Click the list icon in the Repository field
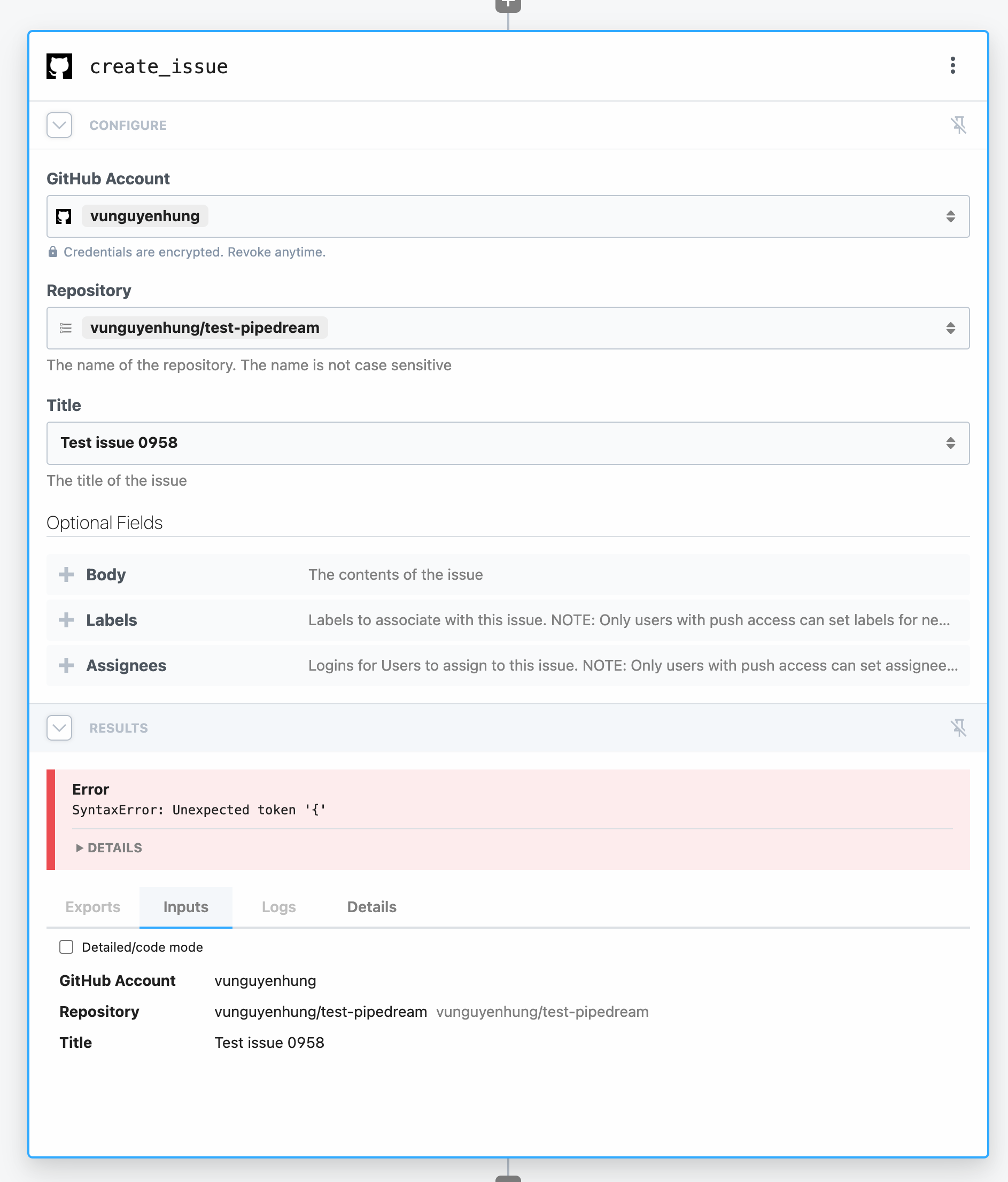This screenshot has width=1008, height=1182. 65,328
